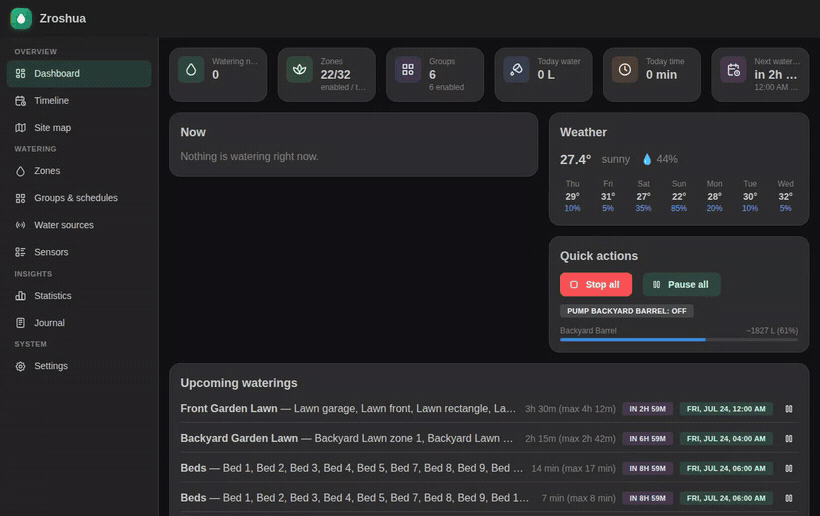Click the Water sources signal icon
This screenshot has width=820, height=516.
20,225
